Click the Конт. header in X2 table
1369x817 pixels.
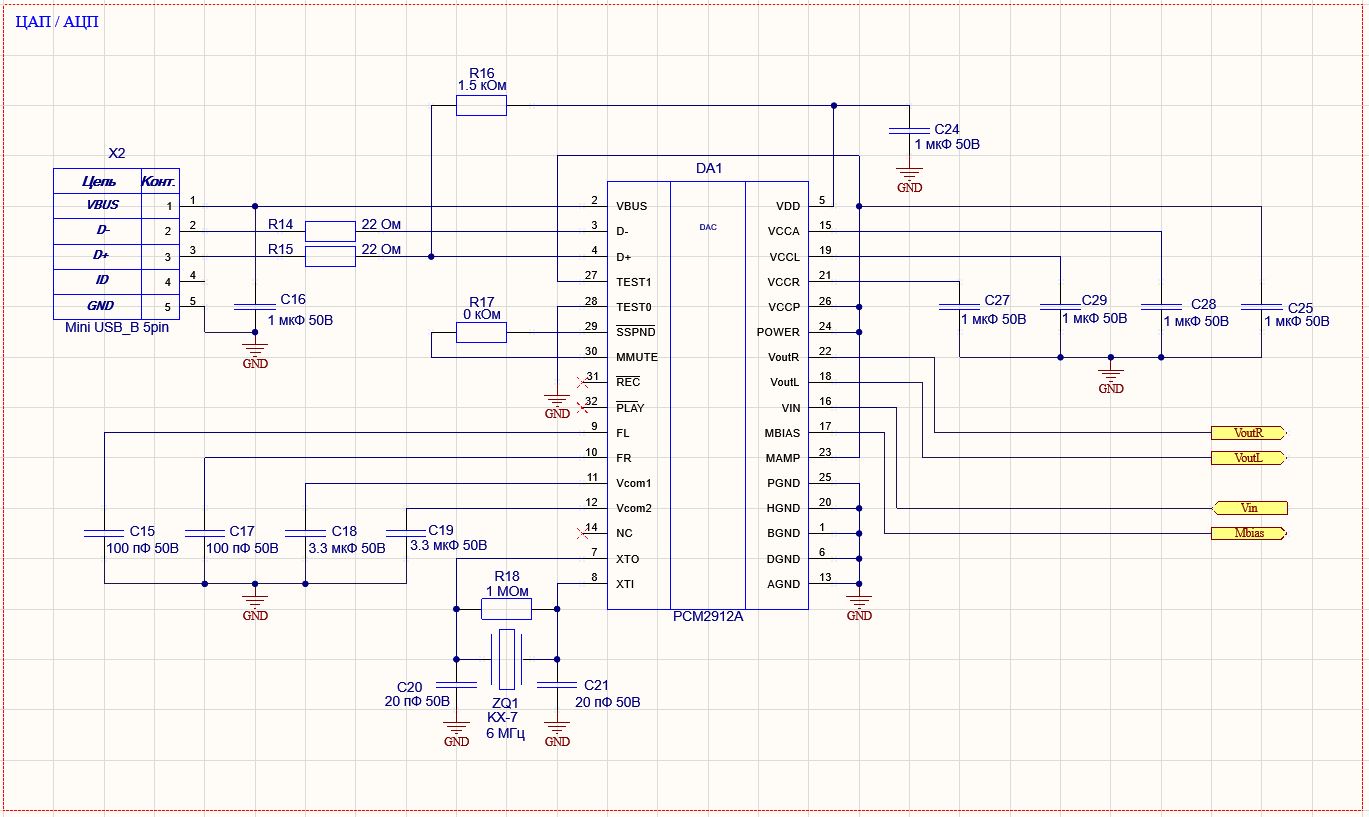(160, 182)
